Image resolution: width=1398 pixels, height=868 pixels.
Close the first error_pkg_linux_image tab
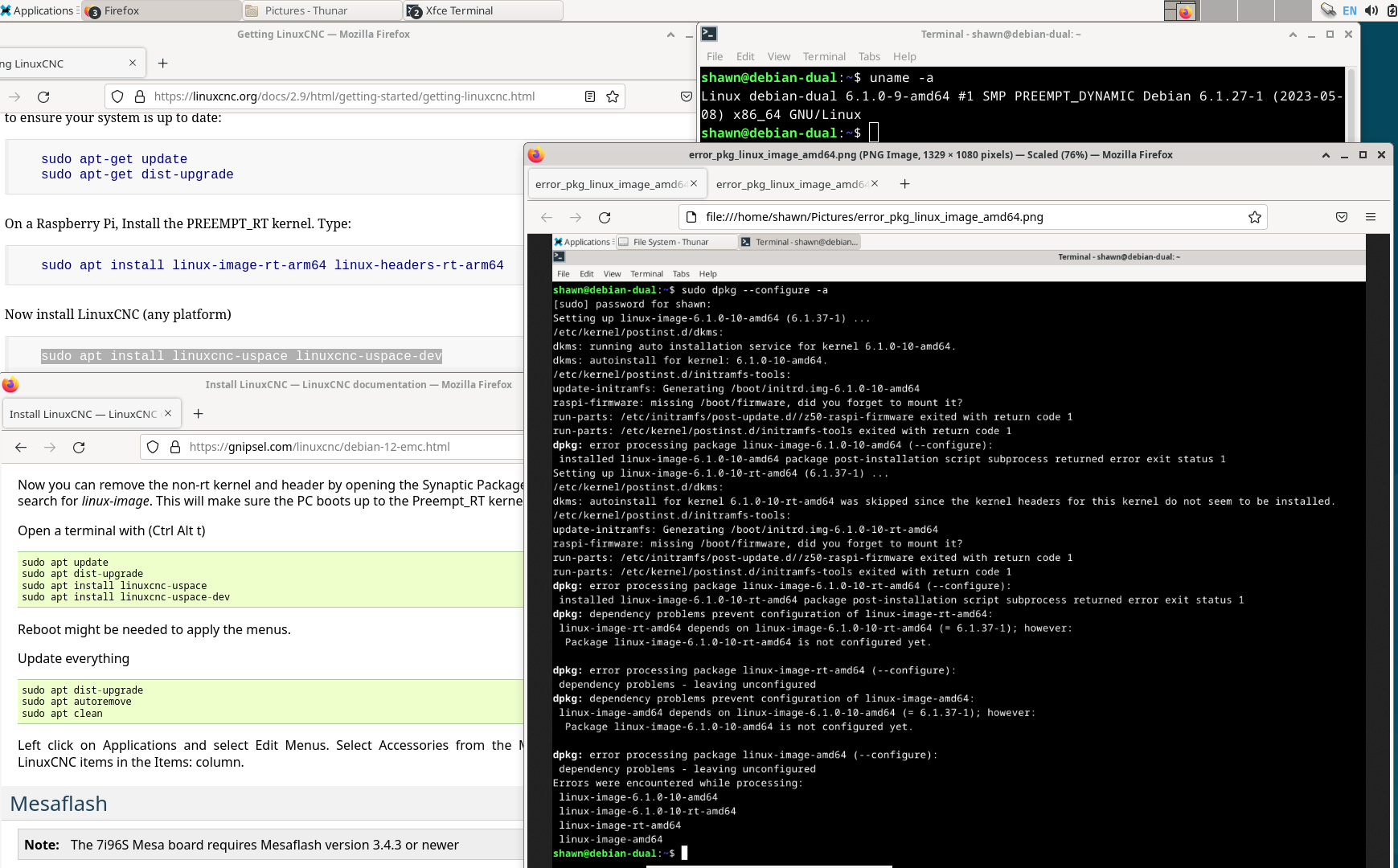pyautogui.click(x=694, y=183)
